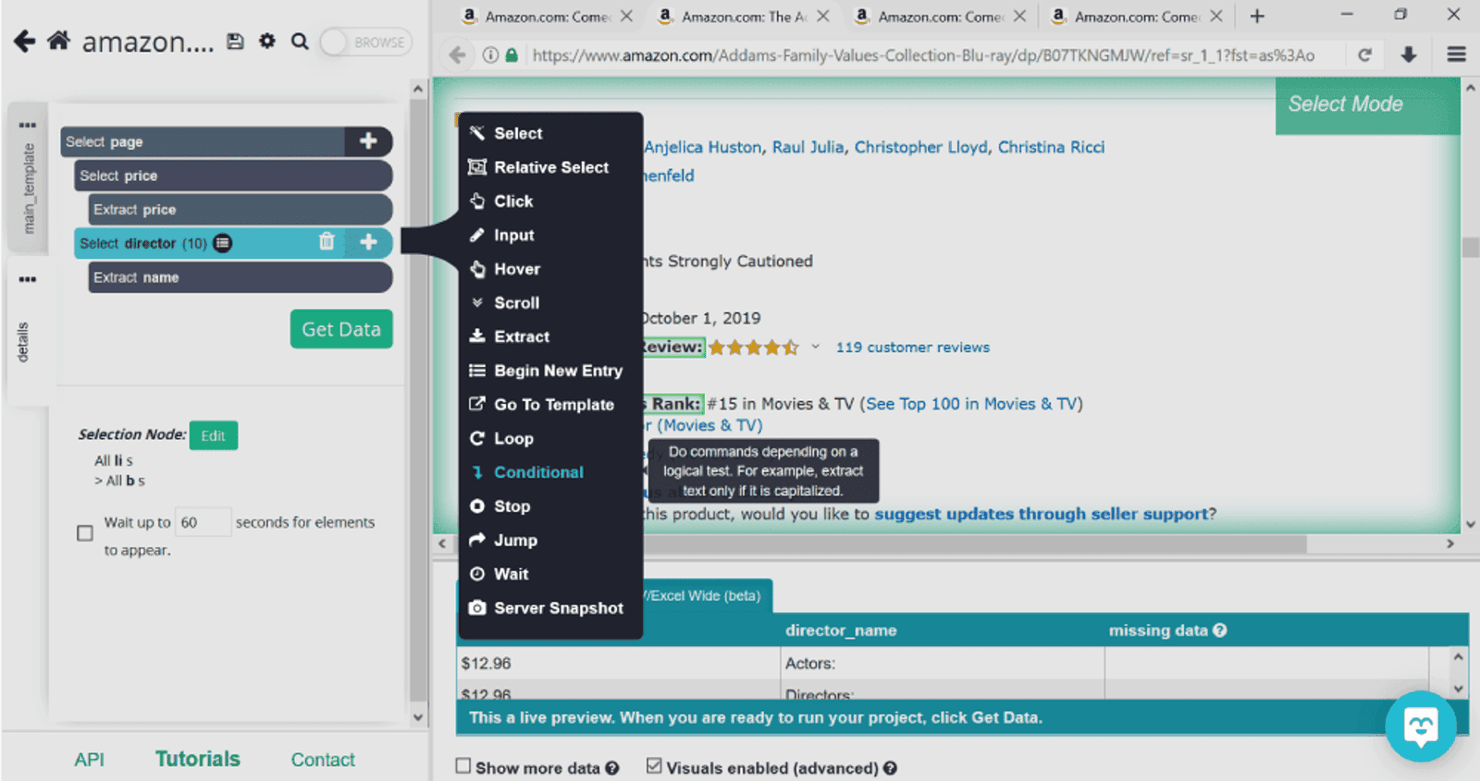
Task: Click Edit button for Selection Node
Action: point(213,436)
